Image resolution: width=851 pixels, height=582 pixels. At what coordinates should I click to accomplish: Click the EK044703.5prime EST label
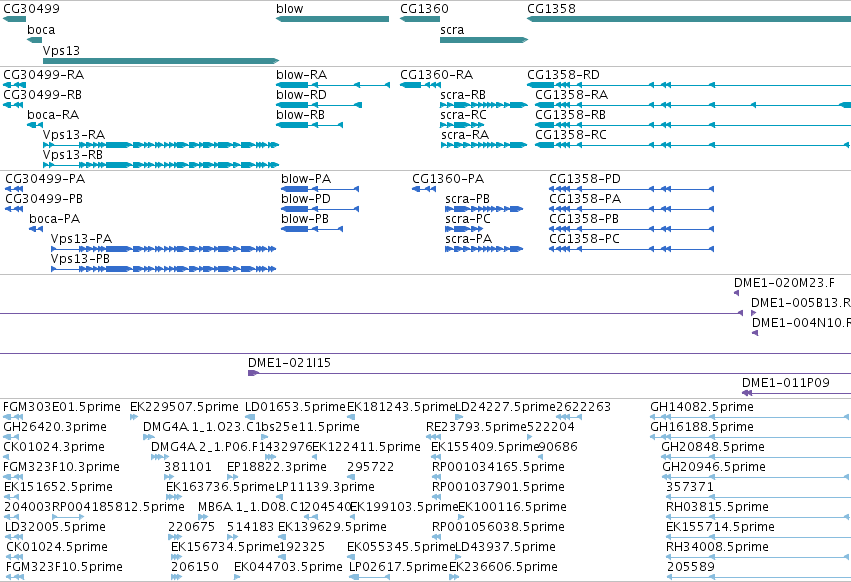pos(288,567)
